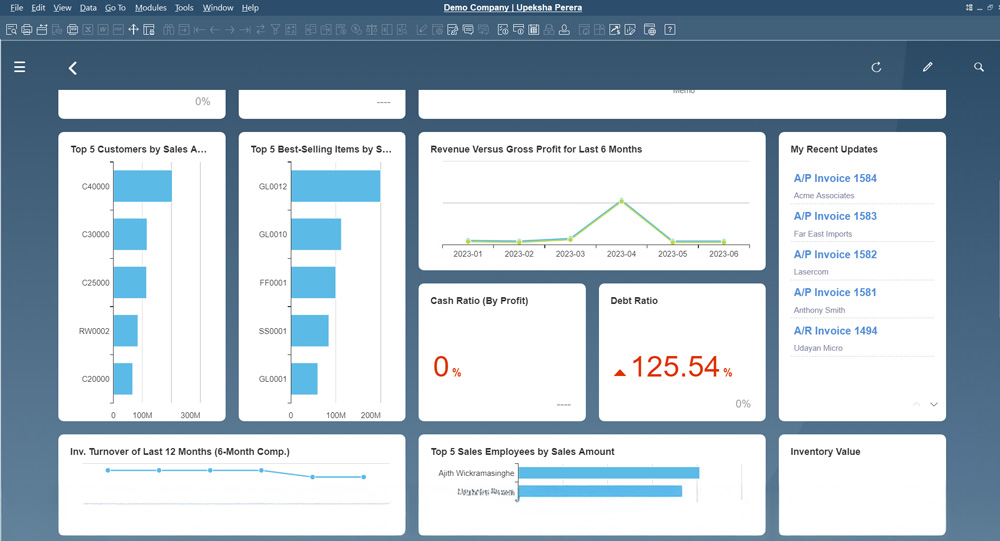Click the pencil edit dashboard icon
Viewport: 1000px width, 541px height.
coord(927,67)
